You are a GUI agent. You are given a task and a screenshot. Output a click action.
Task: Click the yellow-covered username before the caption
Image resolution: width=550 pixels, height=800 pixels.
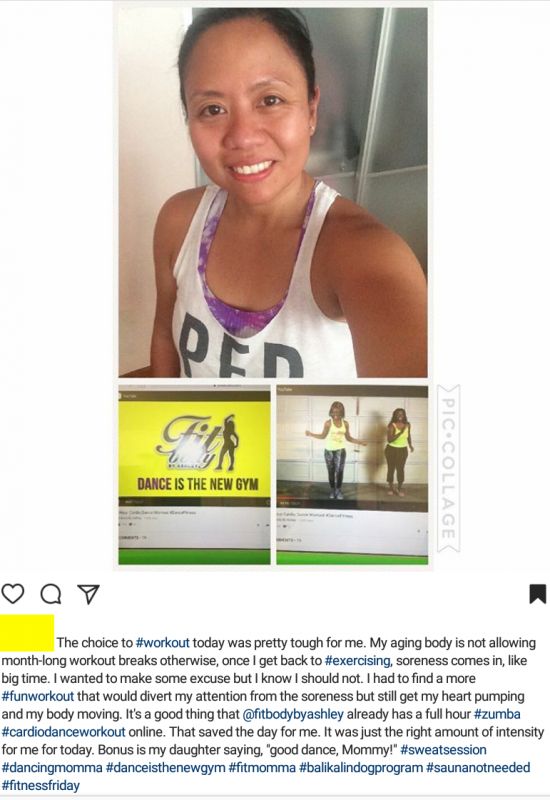tap(27, 633)
